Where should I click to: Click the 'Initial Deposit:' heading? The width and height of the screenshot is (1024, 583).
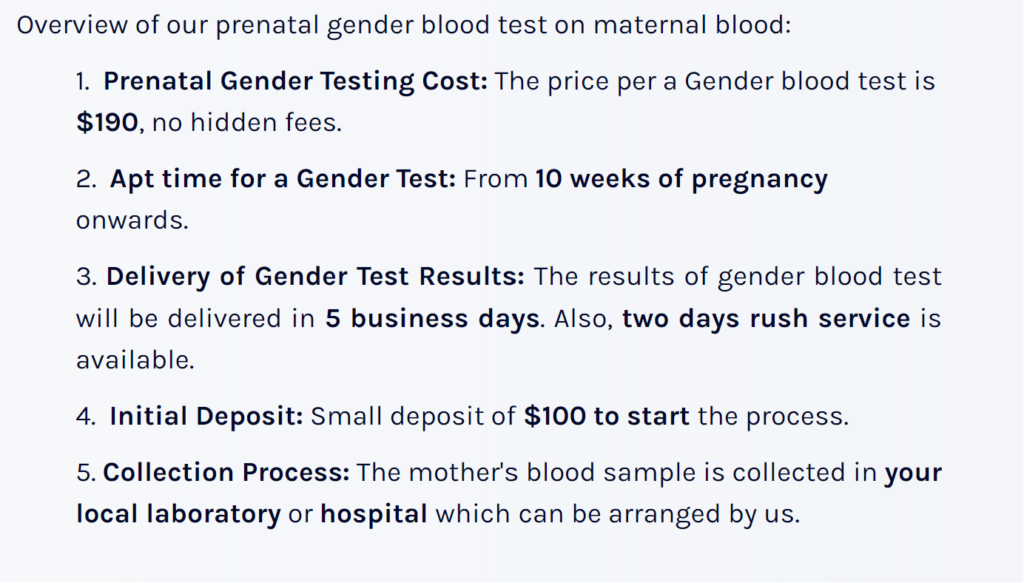tap(206, 417)
